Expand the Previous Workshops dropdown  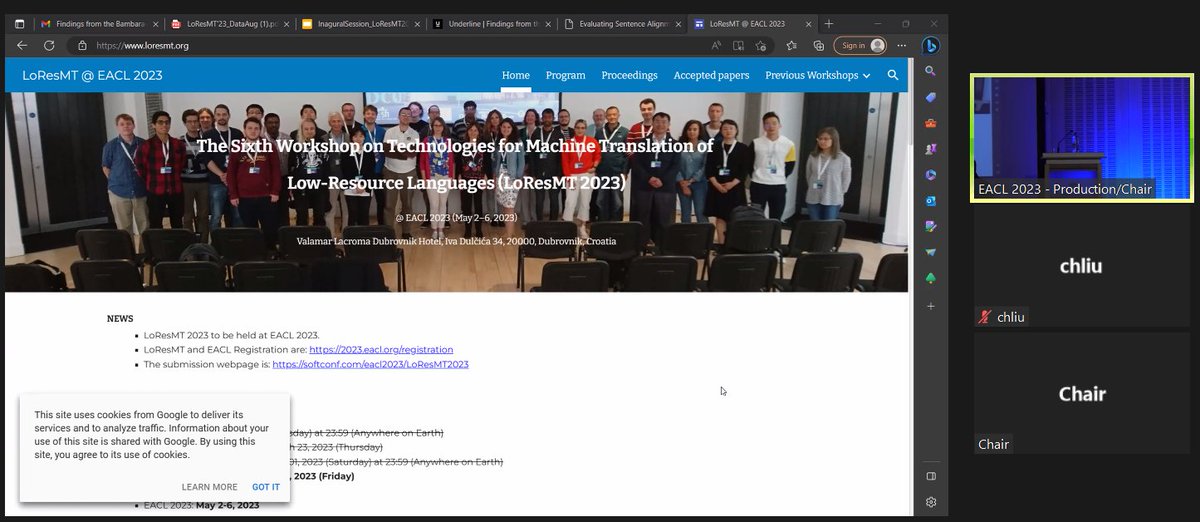pos(817,75)
